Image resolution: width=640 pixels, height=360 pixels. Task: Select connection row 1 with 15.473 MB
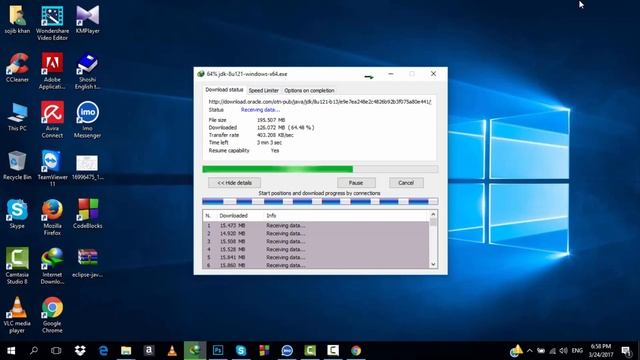[x=316, y=225]
